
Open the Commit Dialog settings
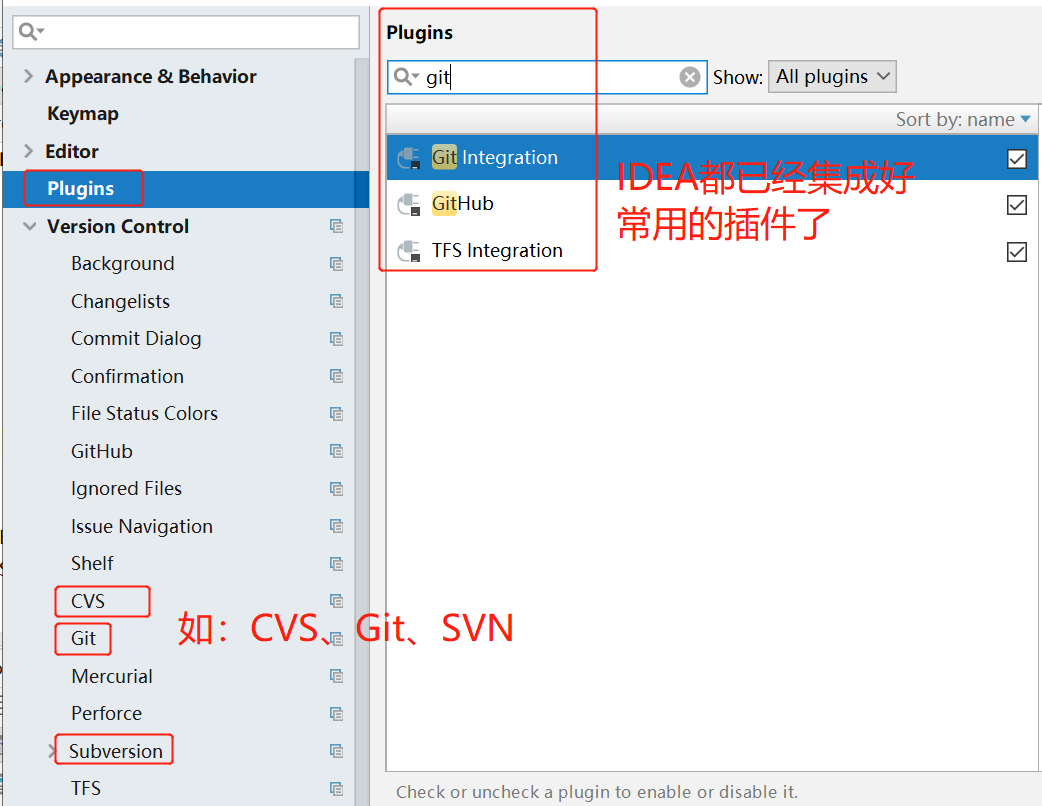[136, 339]
